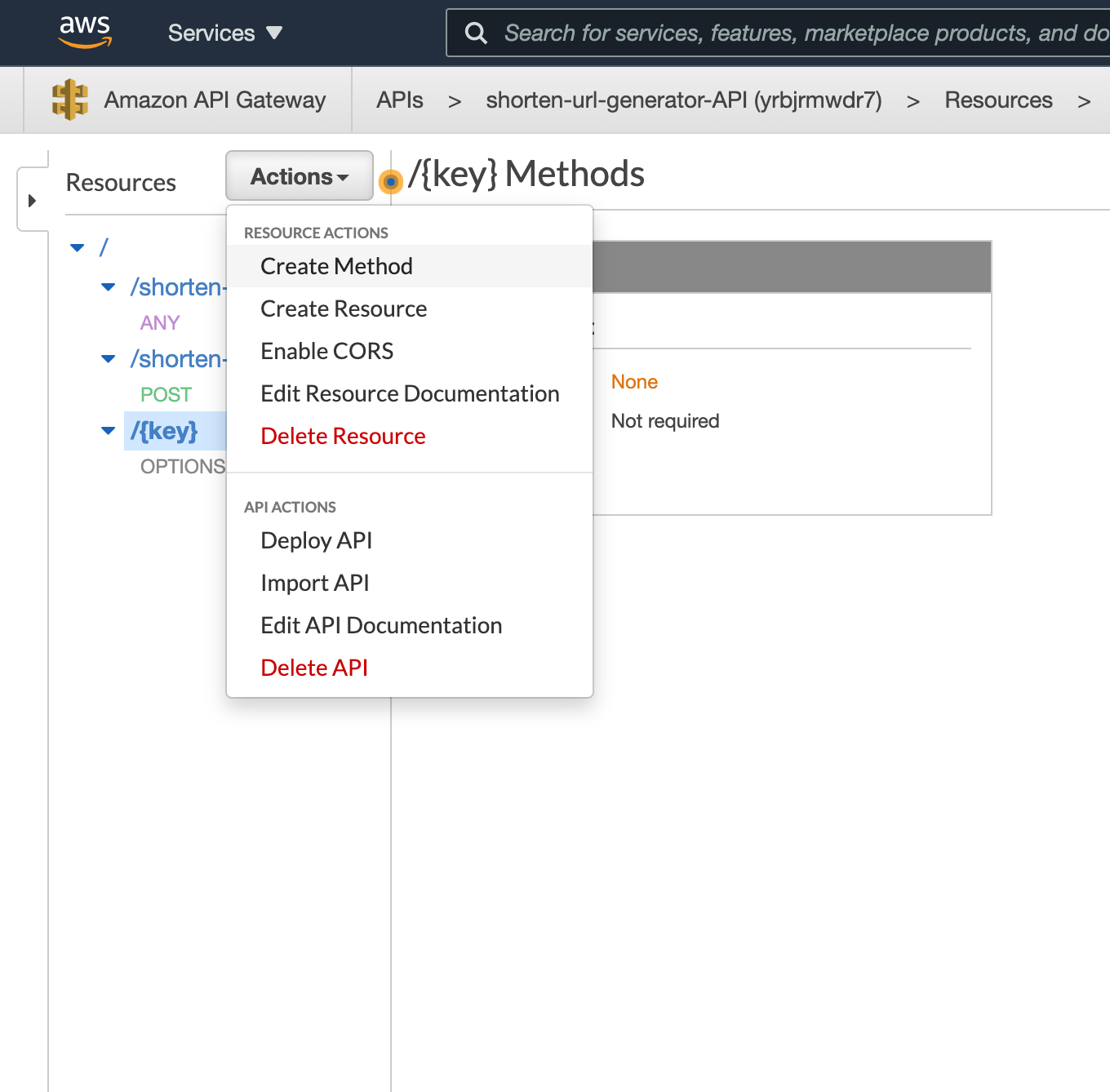Select Edit Resource Documentation

[x=410, y=393]
